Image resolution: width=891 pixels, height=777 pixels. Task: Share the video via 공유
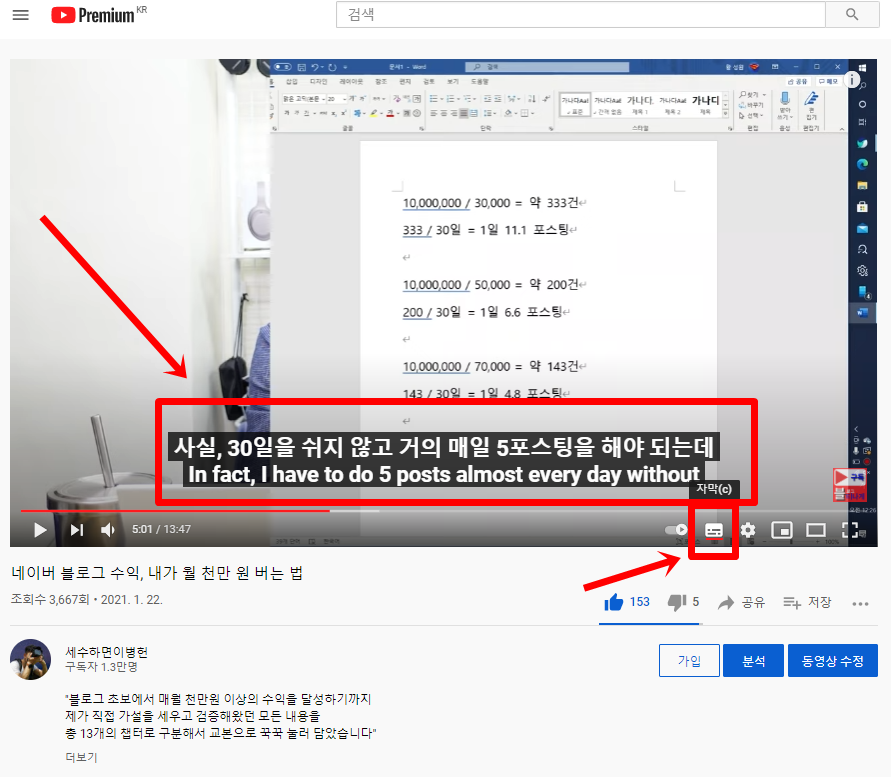pyautogui.click(x=742, y=602)
